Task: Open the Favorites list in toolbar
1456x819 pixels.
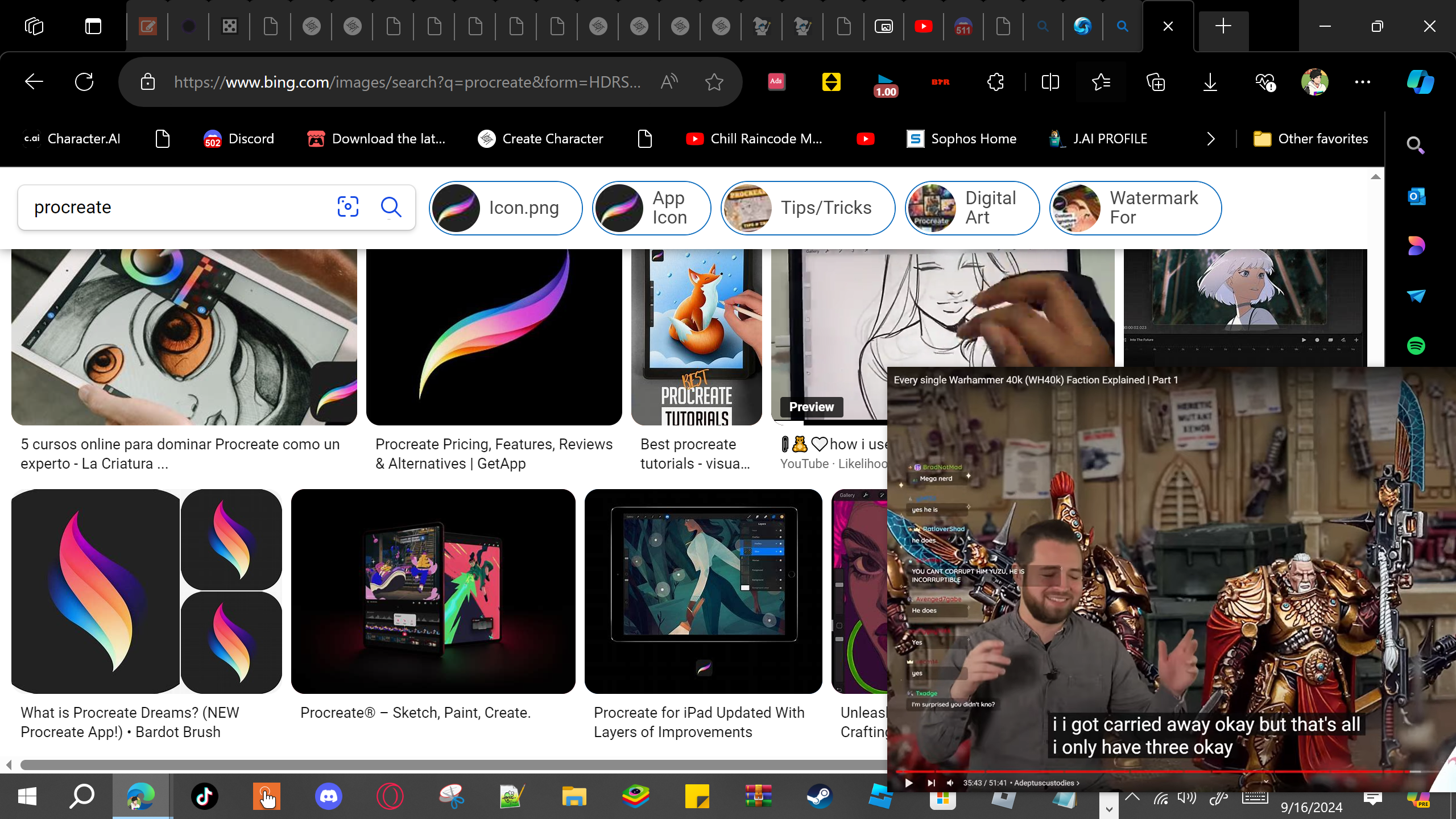Action: point(1101,82)
